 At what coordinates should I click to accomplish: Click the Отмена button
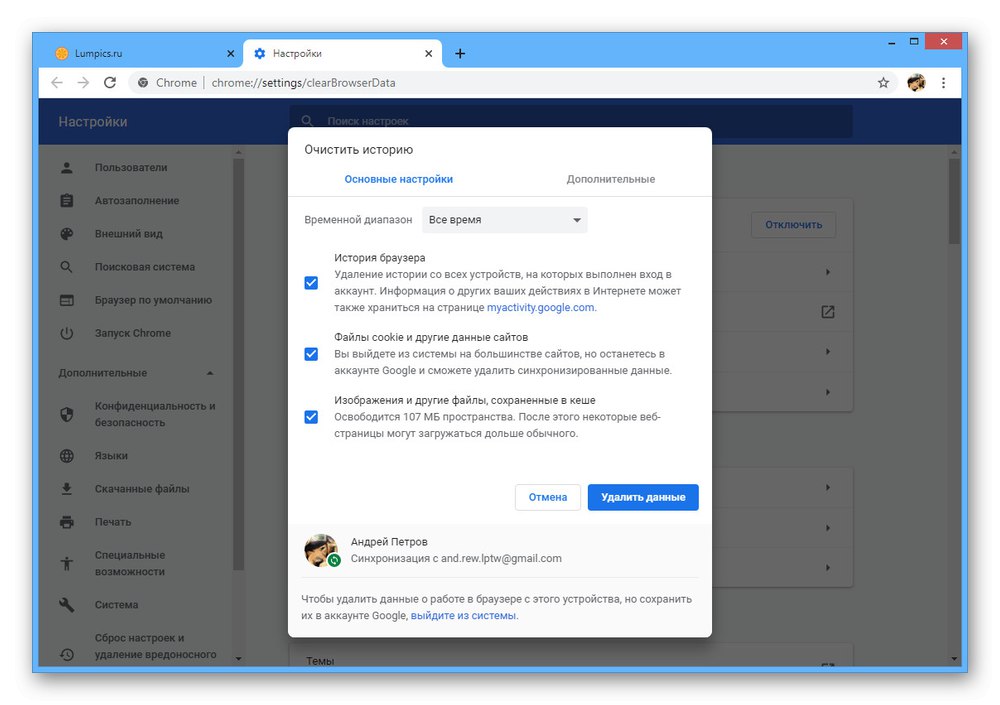[548, 497]
